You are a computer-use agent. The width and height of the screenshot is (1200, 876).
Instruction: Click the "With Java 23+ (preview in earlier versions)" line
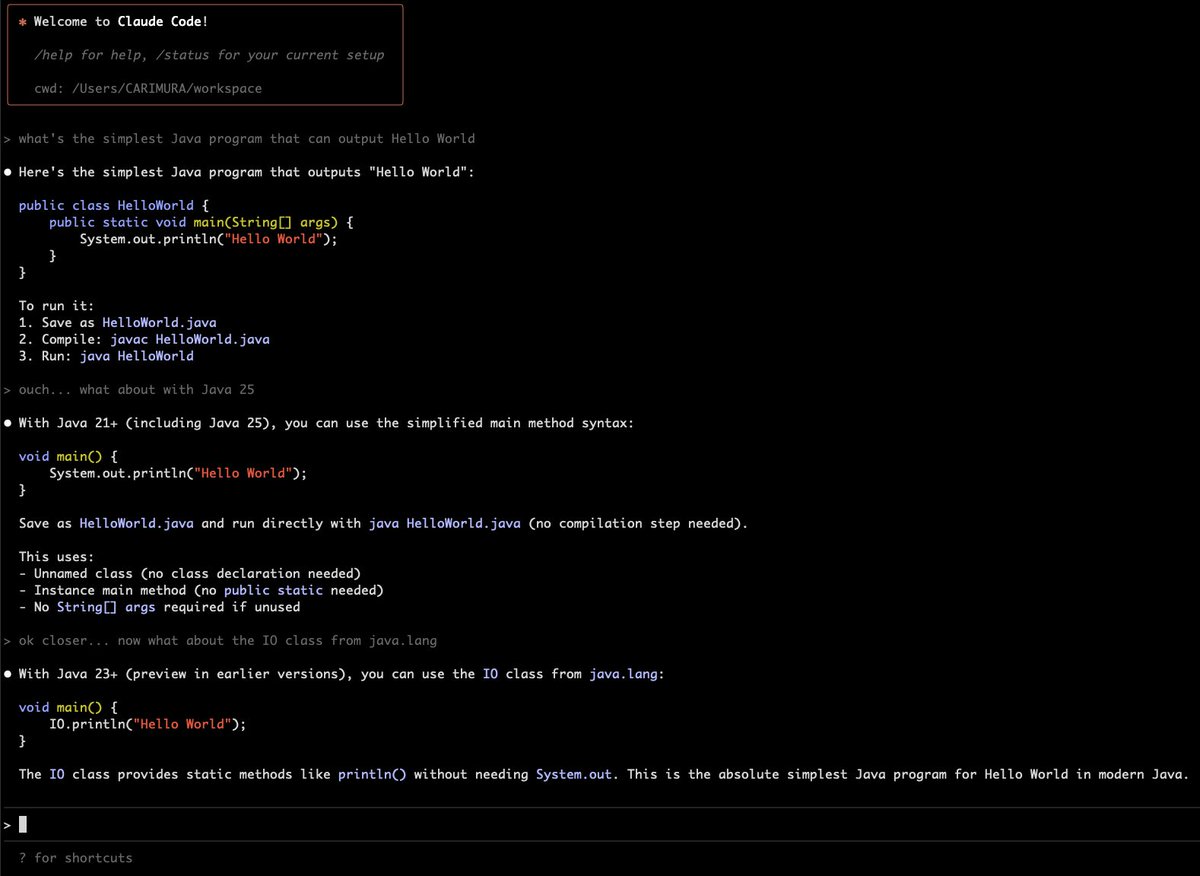(x=341, y=674)
